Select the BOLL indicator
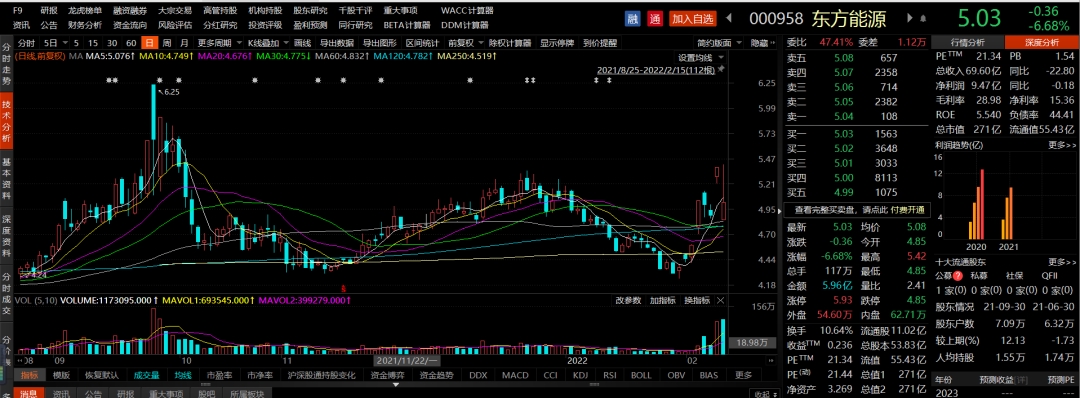1080x398 pixels. (641, 375)
